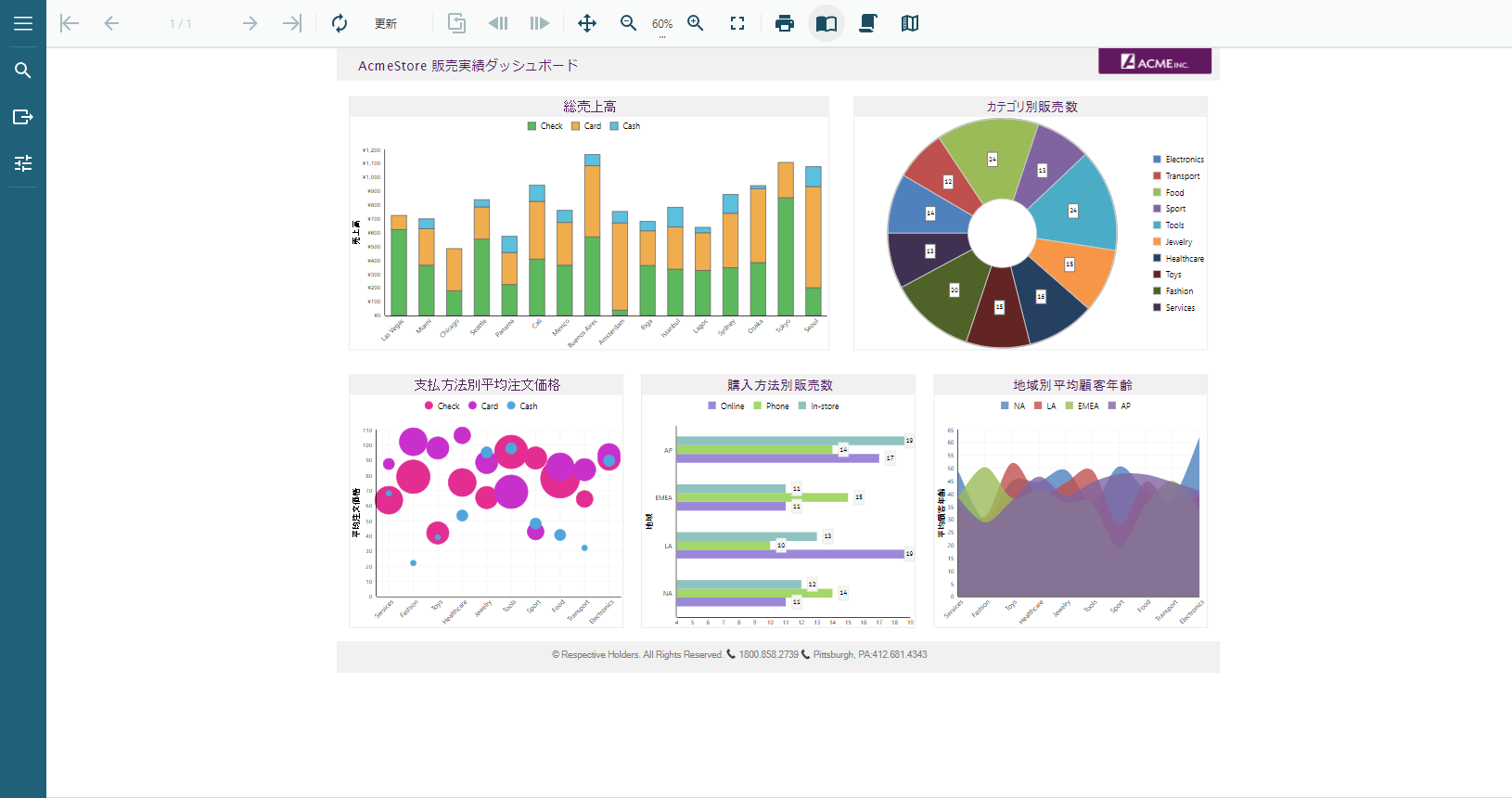The width and height of the screenshot is (1512, 798).
Task: Click the 支払方法別平均注文価格 chart title
Action: (487, 385)
